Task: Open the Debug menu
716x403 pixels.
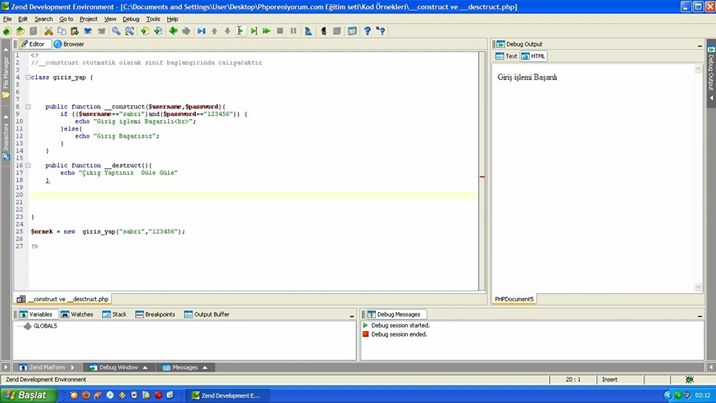Action: pyautogui.click(x=131, y=19)
